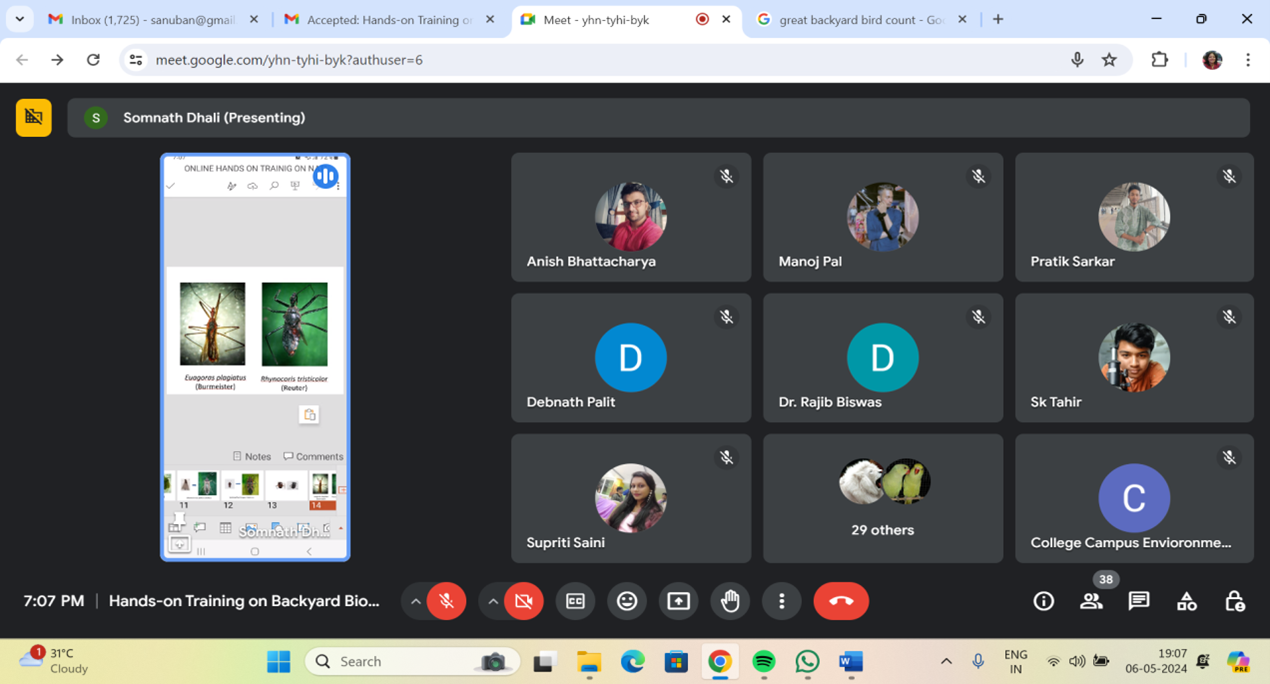Click the 29 others participant tile
The height and width of the screenshot is (684, 1270).
(883, 498)
